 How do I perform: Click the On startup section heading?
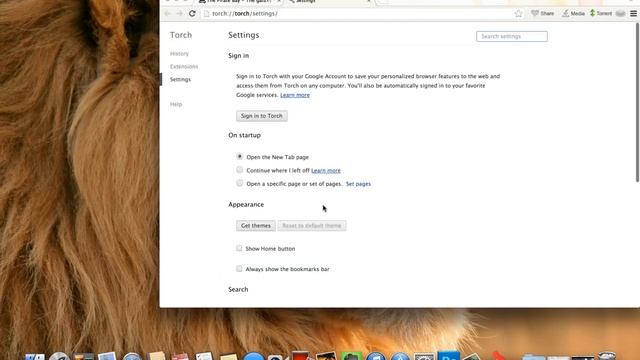pyautogui.click(x=244, y=135)
